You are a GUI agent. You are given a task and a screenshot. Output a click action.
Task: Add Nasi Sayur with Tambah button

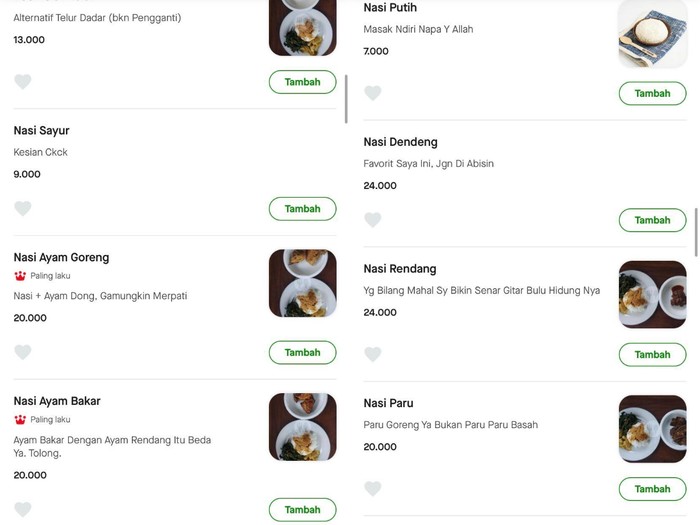[302, 209]
